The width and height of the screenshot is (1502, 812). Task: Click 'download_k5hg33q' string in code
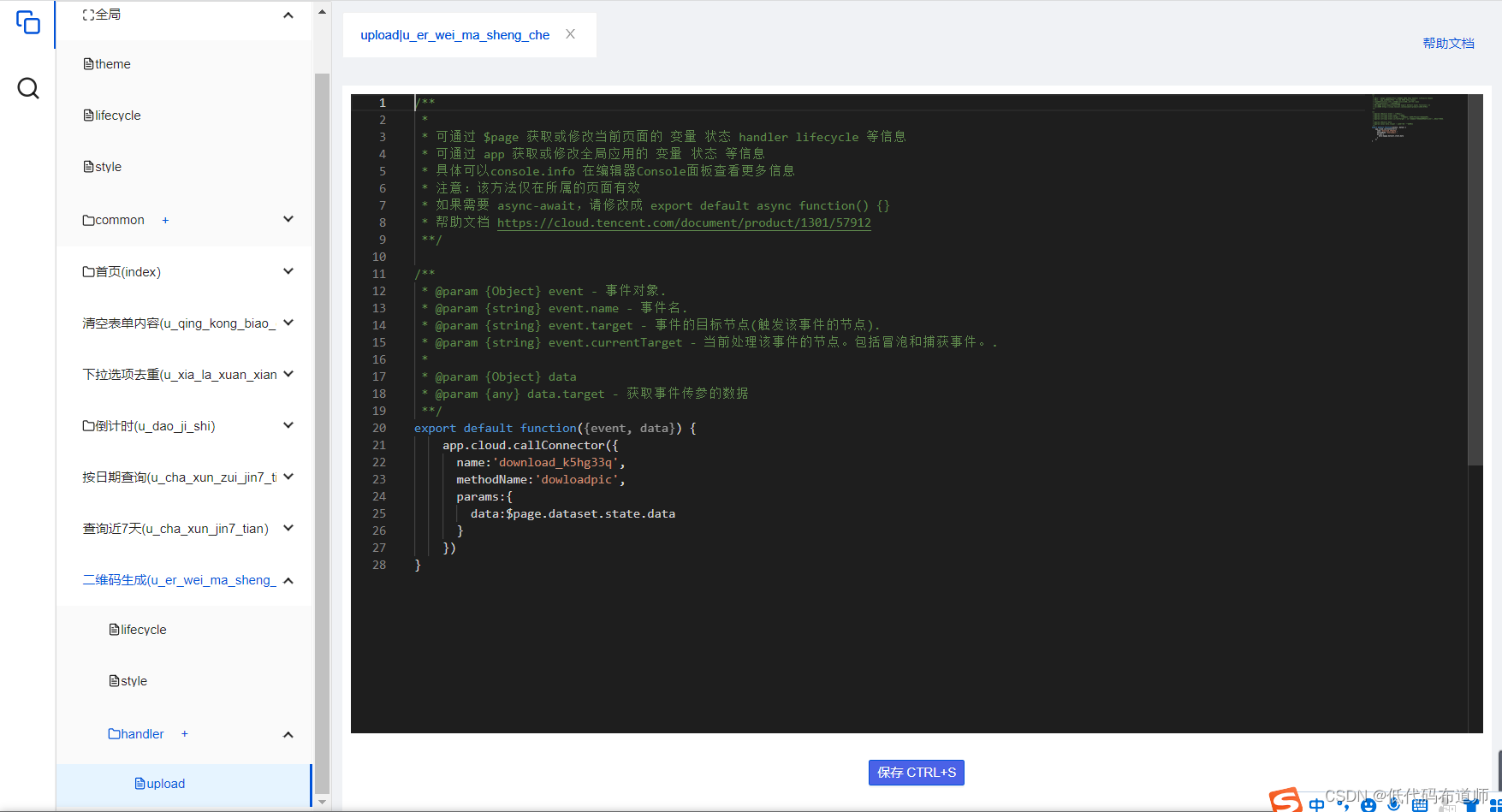pyautogui.click(x=555, y=462)
